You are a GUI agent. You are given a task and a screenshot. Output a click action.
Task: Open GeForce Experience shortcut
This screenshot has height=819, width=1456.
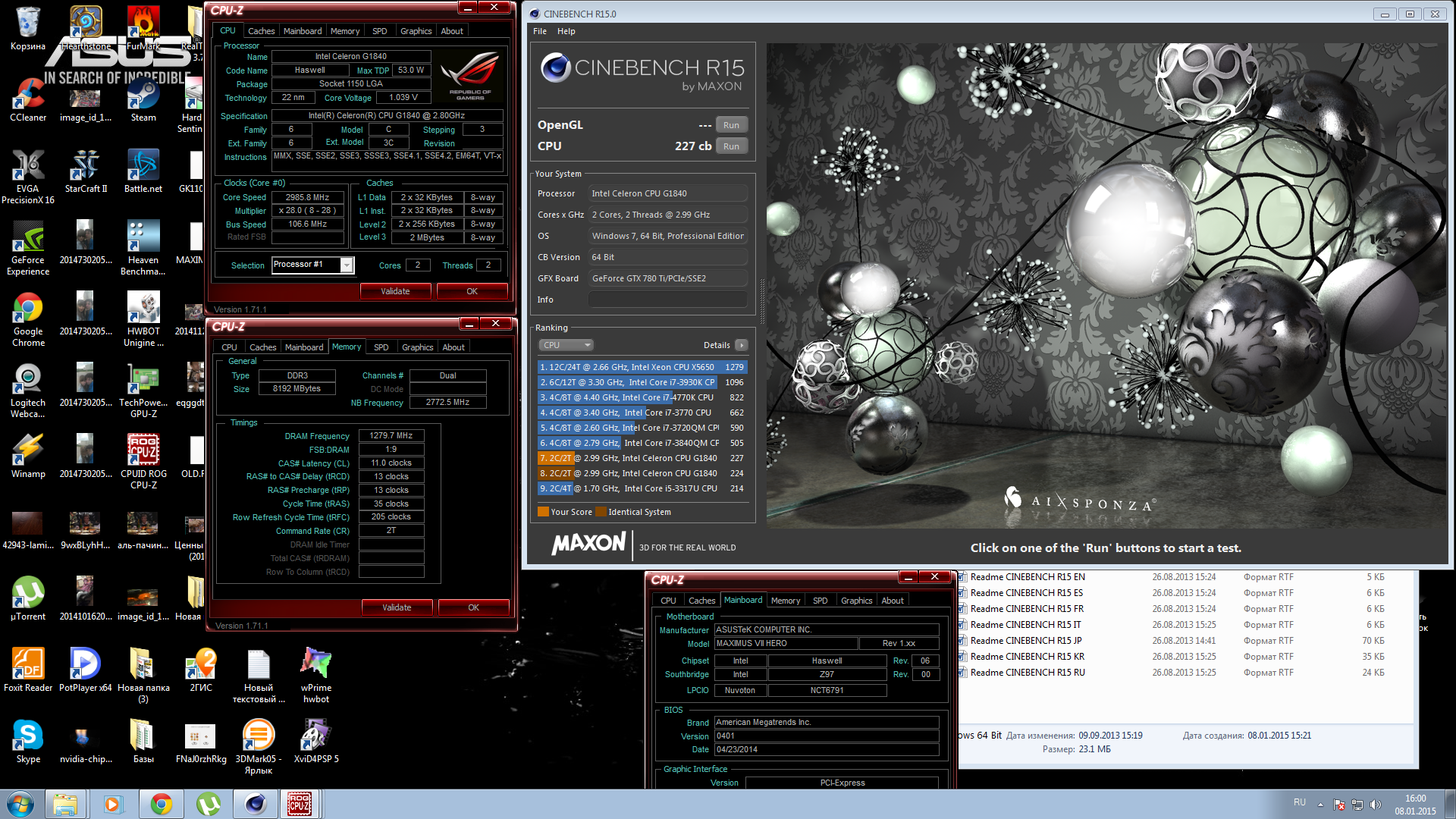(28, 248)
